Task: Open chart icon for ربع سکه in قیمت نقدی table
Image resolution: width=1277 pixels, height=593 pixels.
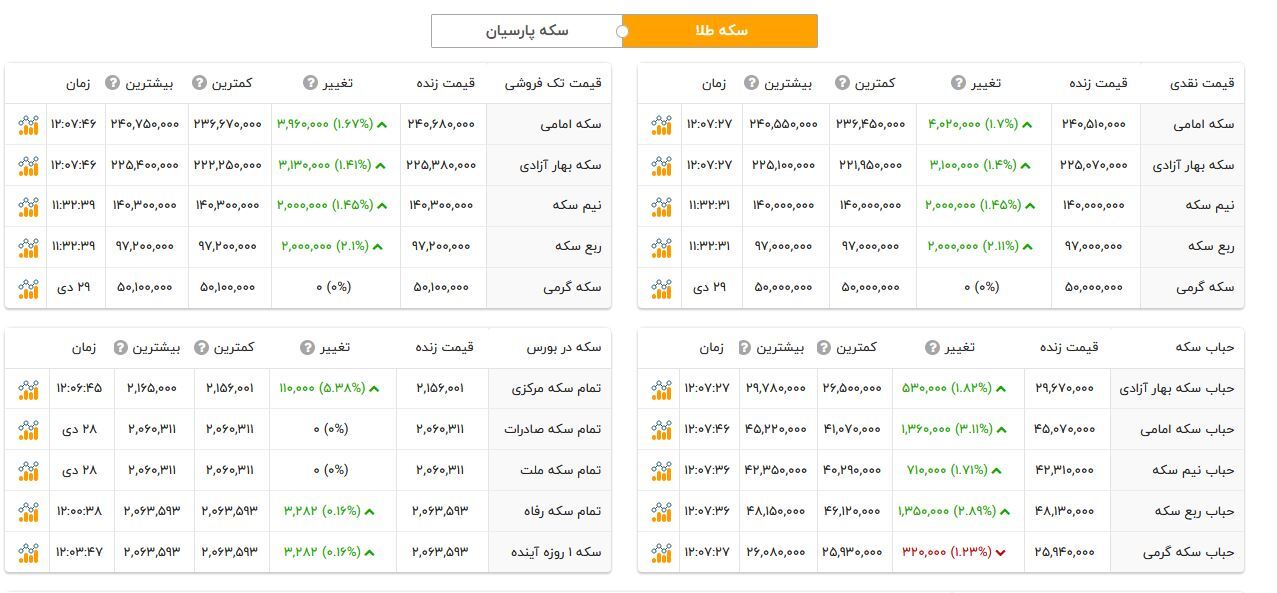Action: tap(660, 247)
